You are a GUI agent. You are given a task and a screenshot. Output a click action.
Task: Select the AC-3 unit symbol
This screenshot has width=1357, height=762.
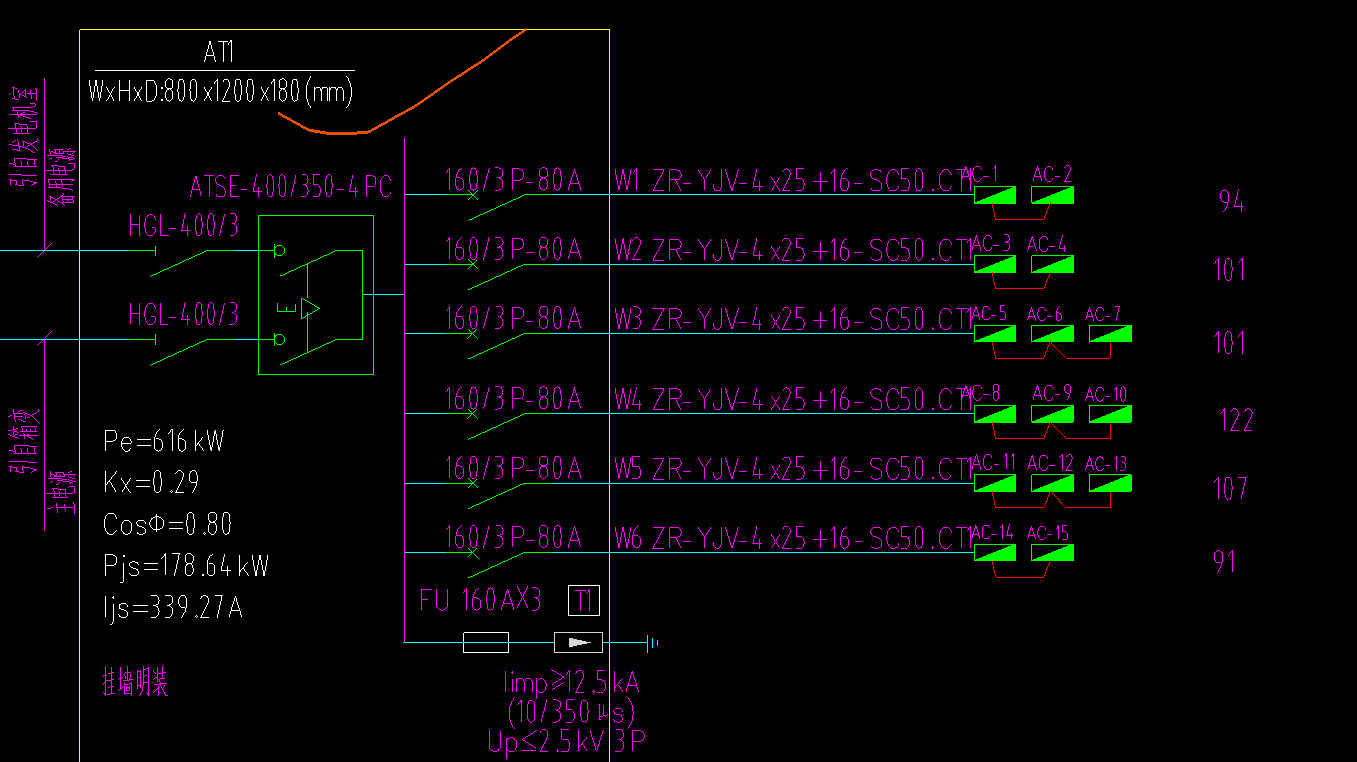[995, 265]
